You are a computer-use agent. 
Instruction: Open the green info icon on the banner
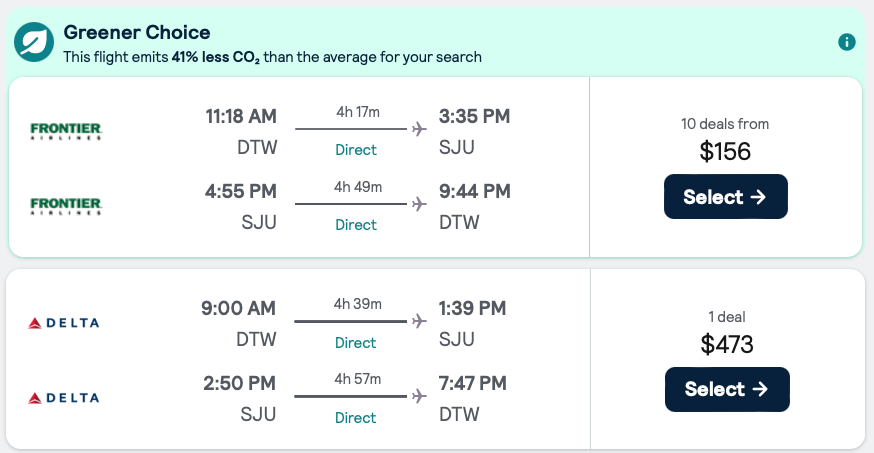(847, 42)
